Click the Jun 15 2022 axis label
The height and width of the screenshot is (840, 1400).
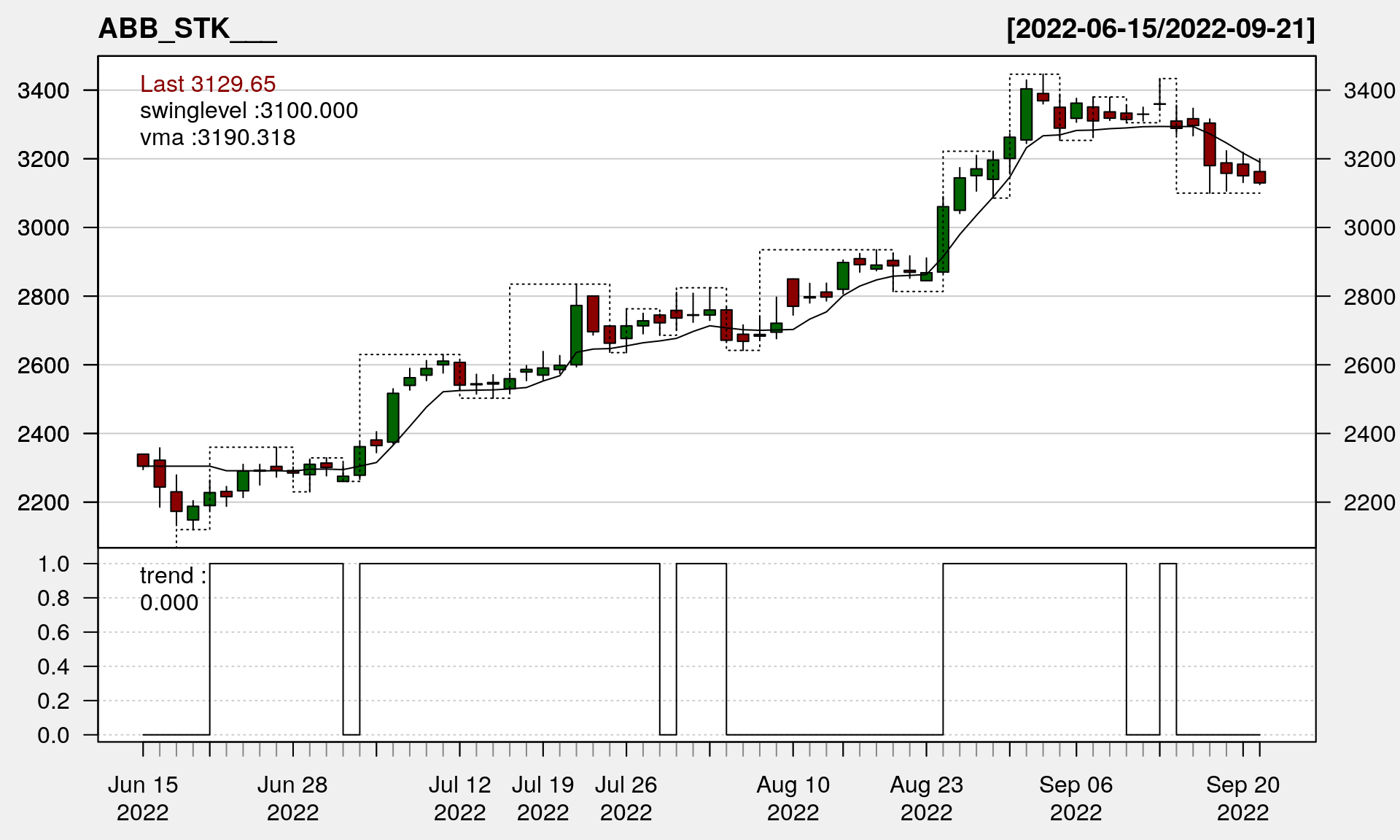point(143,798)
